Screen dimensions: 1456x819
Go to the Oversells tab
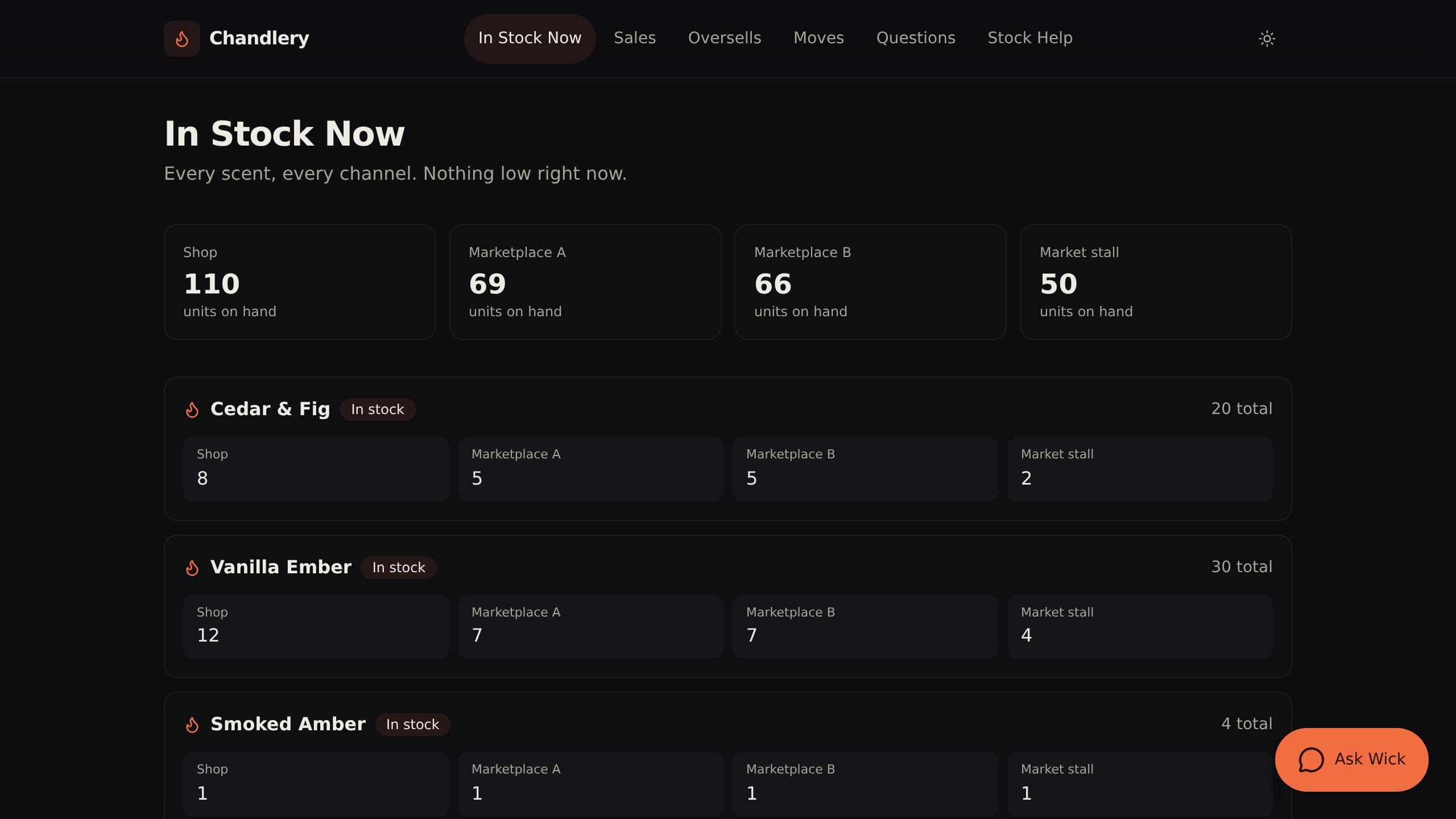point(725,38)
